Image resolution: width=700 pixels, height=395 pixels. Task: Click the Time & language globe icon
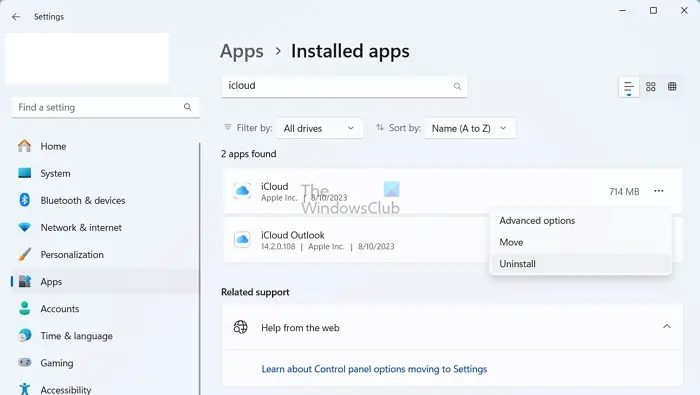[x=25, y=336]
